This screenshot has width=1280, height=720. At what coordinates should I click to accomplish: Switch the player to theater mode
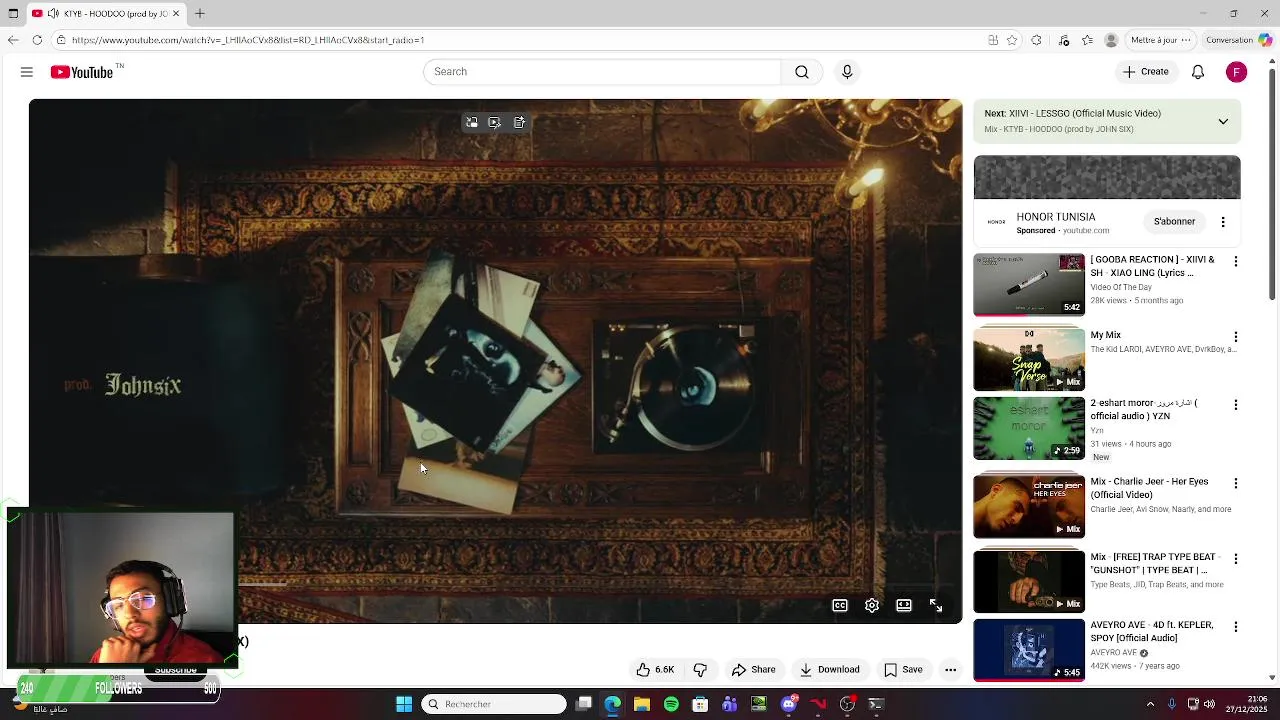pyautogui.click(x=904, y=605)
